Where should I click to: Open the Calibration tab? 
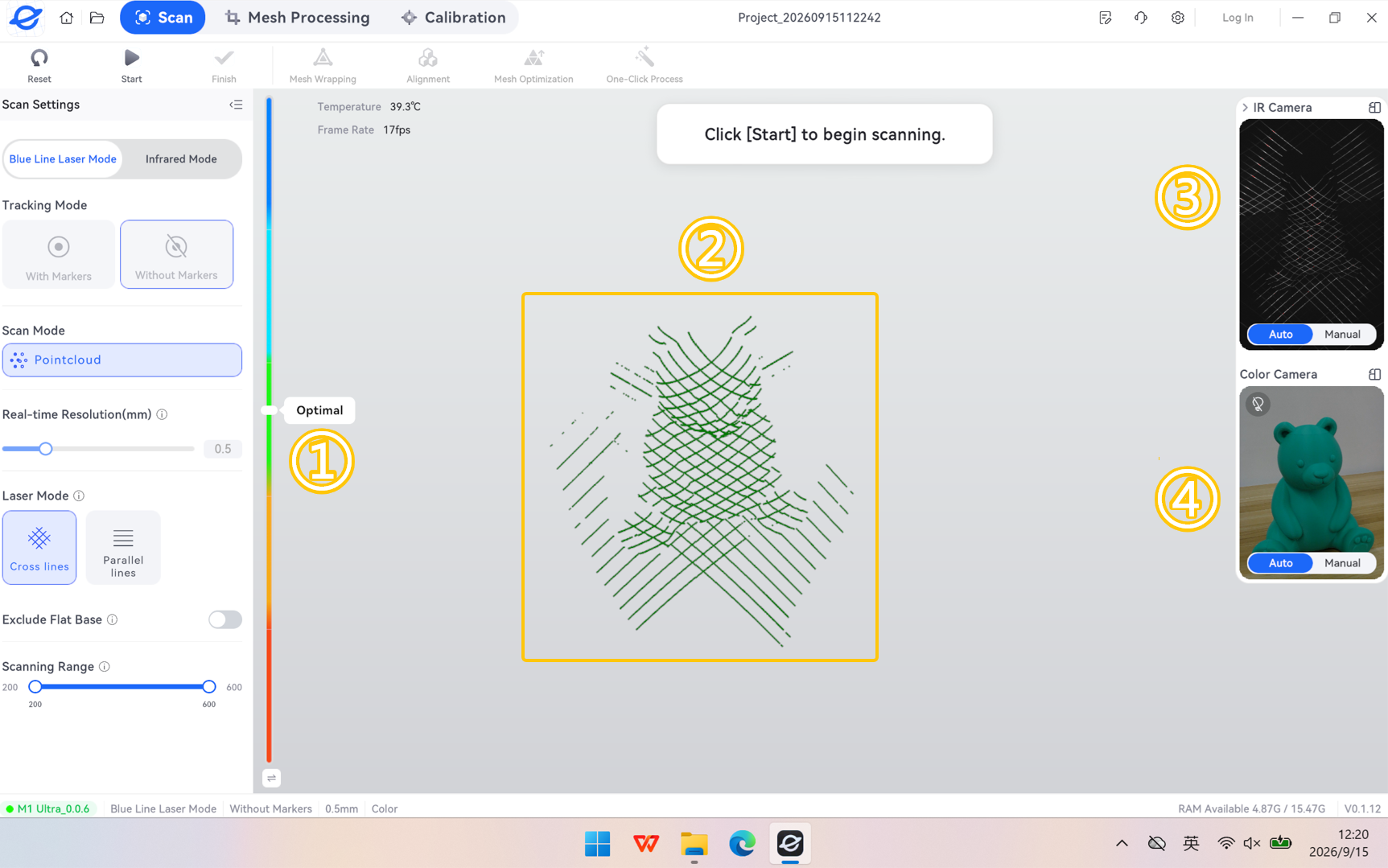[x=454, y=18]
